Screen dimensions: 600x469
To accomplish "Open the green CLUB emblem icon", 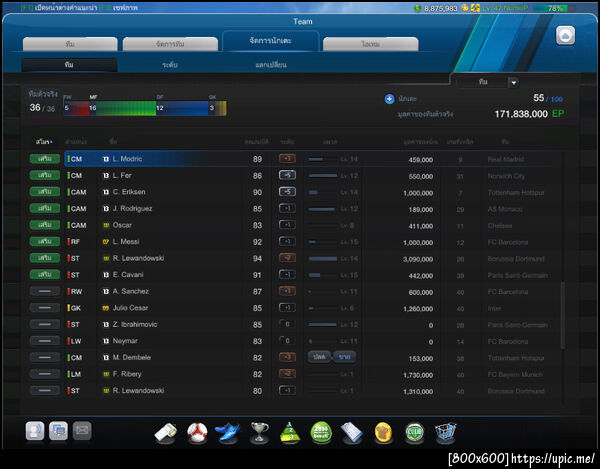I will 414,433.
